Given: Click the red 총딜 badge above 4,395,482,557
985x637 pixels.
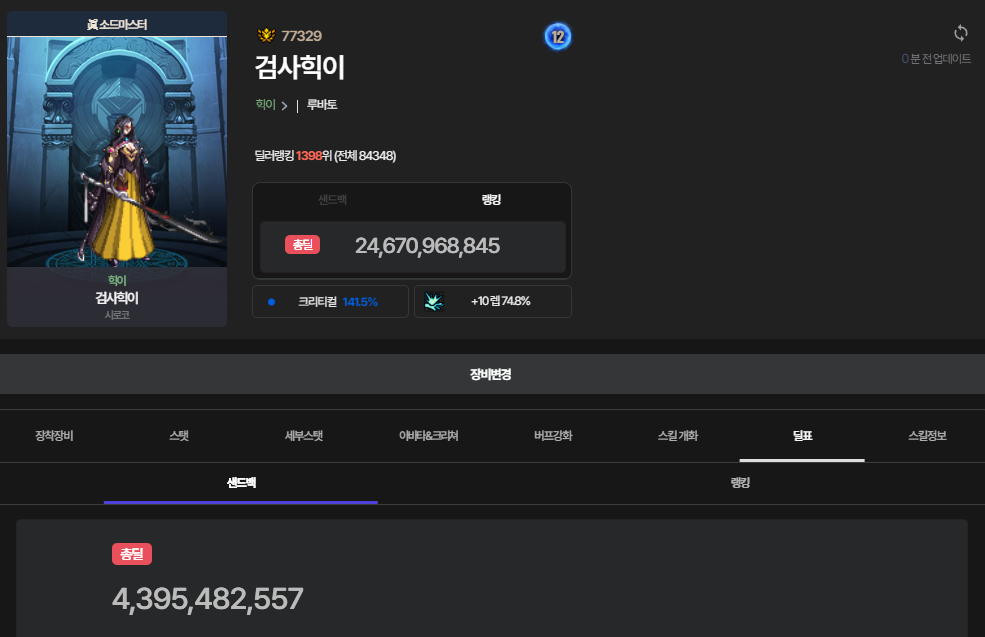Looking at the screenshot, I should [132, 554].
